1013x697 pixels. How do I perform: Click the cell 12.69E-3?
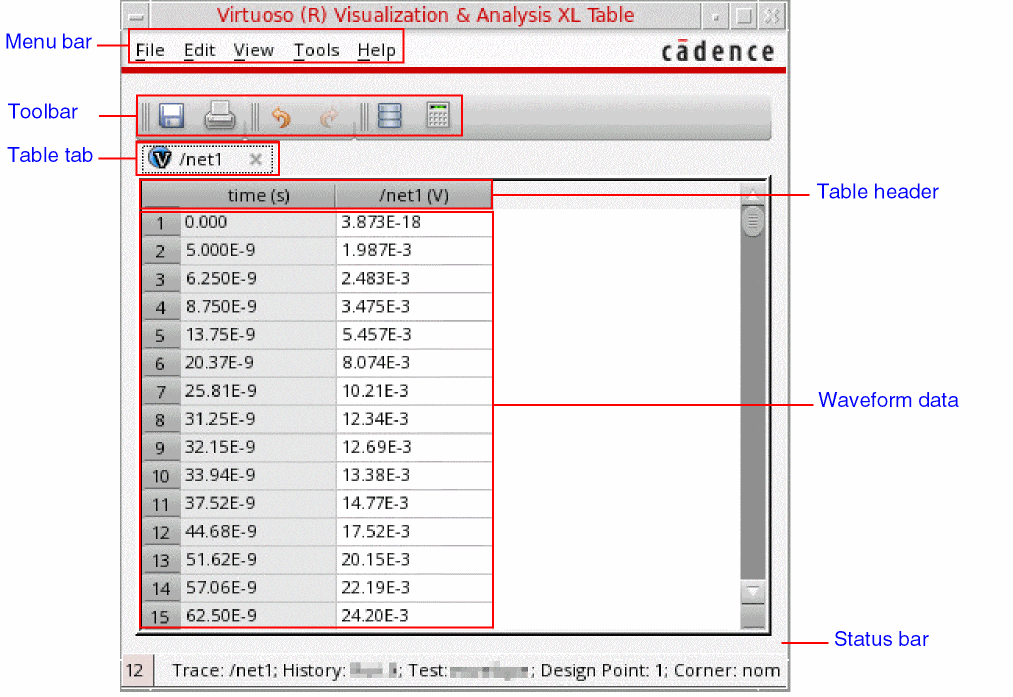414,448
